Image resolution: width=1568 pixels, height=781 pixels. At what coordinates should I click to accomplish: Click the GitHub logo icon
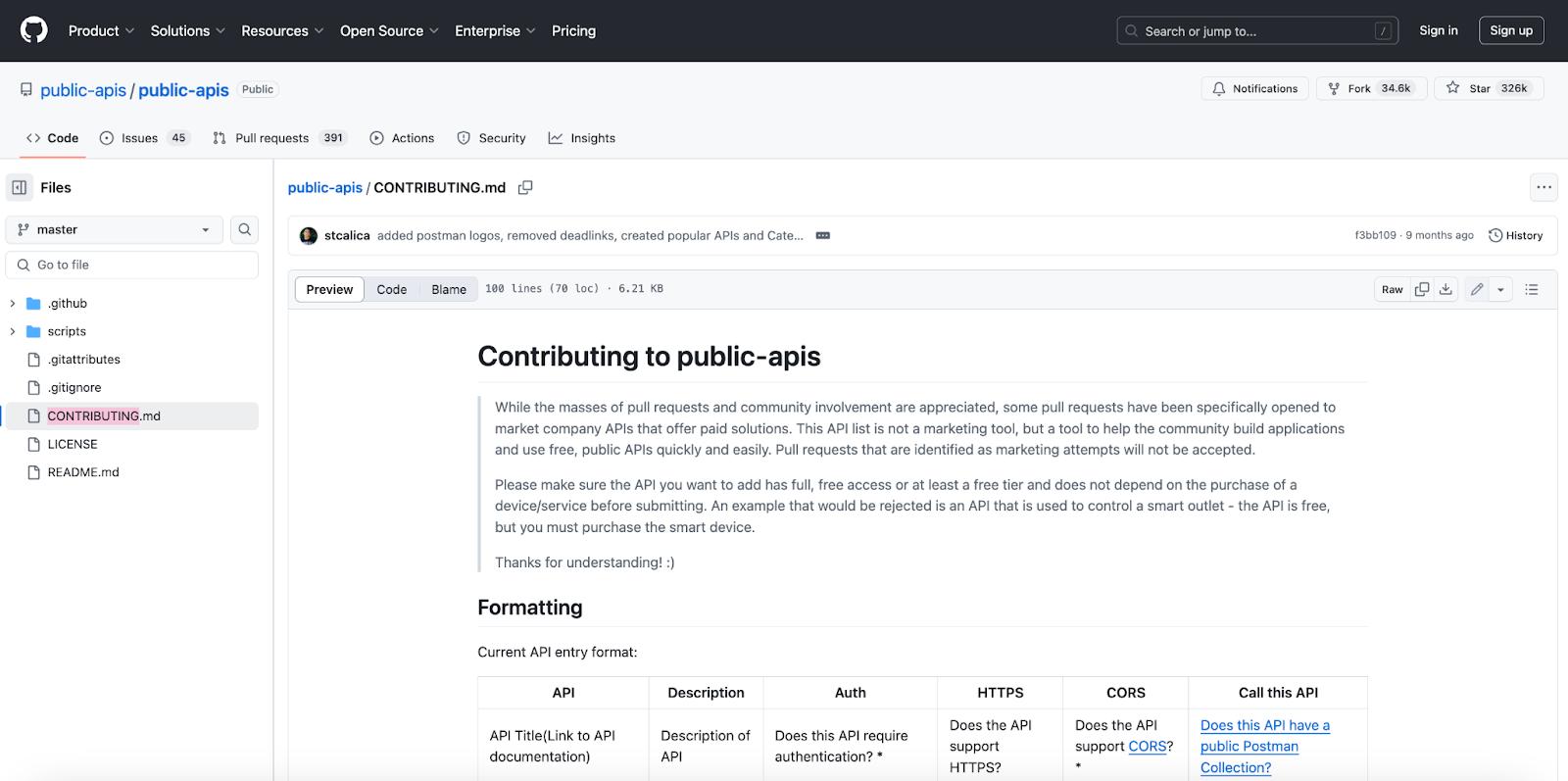(34, 30)
